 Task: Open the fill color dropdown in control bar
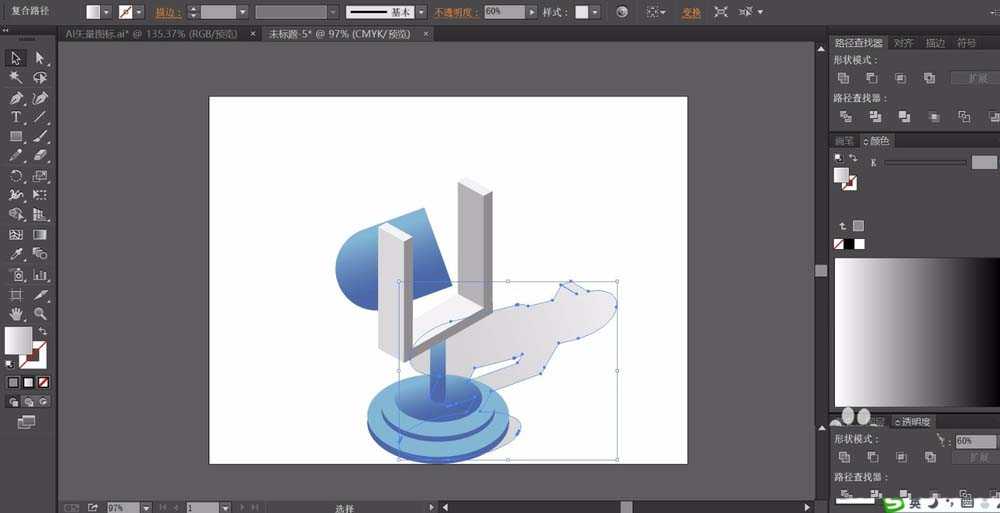(106, 12)
